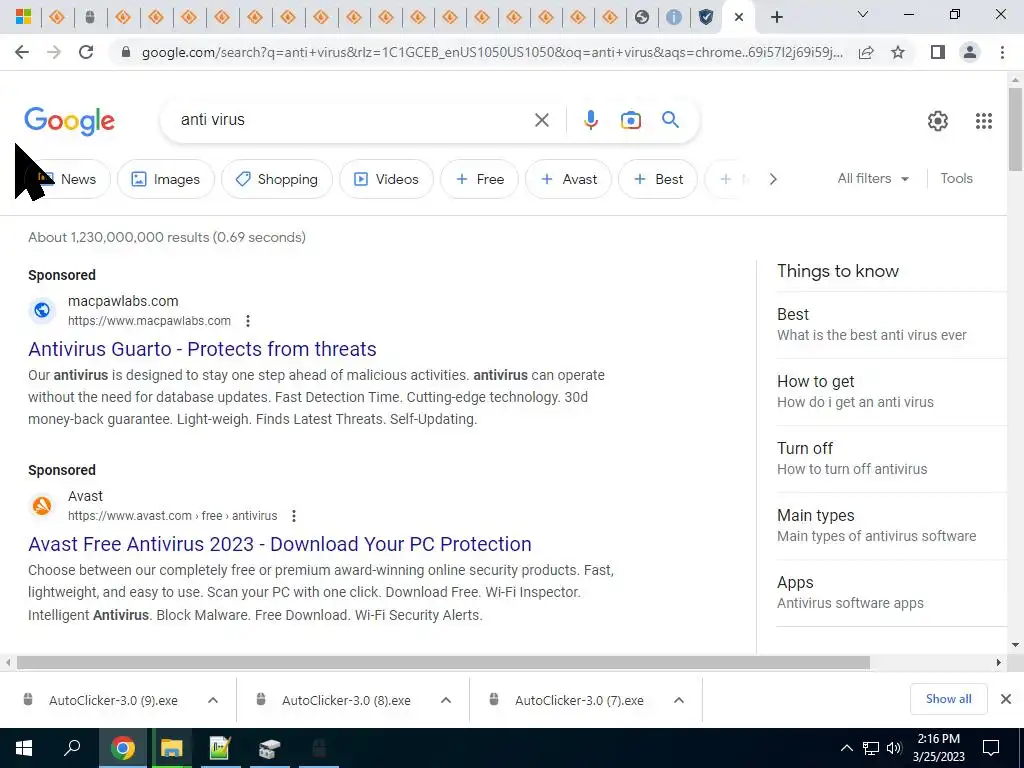The height and width of the screenshot is (768, 1024).
Task: Open the Windows Start menu
Action: (x=24, y=748)
